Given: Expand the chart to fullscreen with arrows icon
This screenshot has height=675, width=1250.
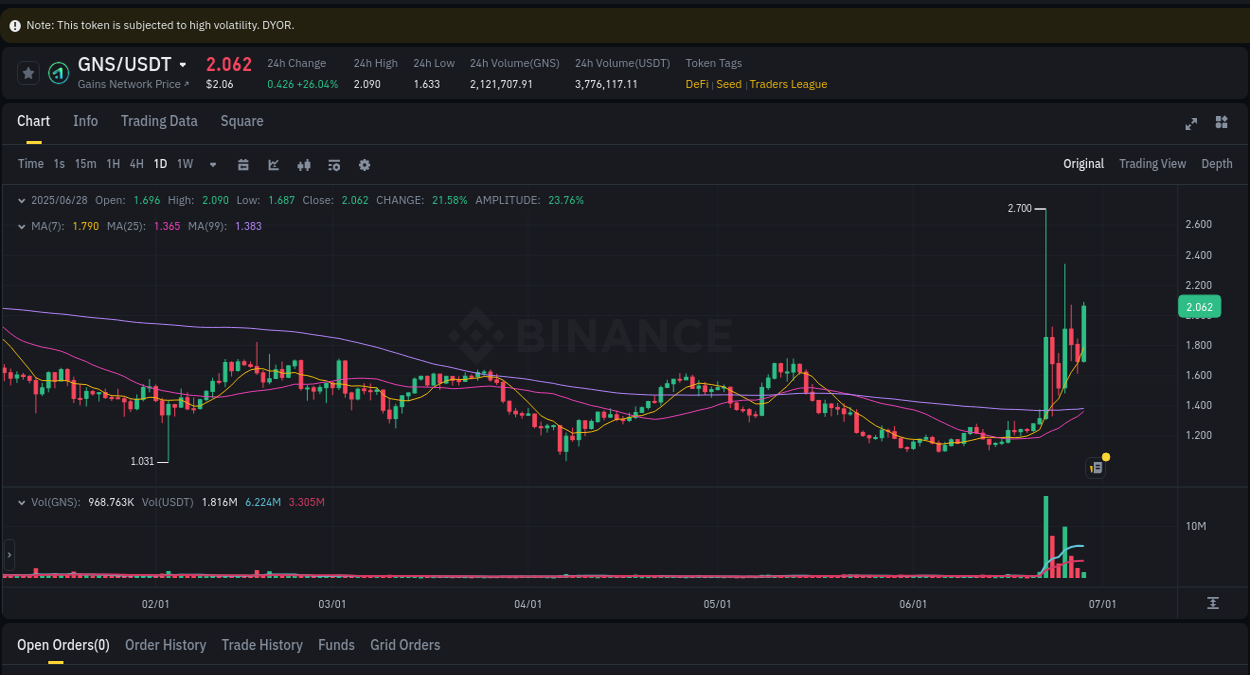Looking at the screenshot, I should point(1191,123).
